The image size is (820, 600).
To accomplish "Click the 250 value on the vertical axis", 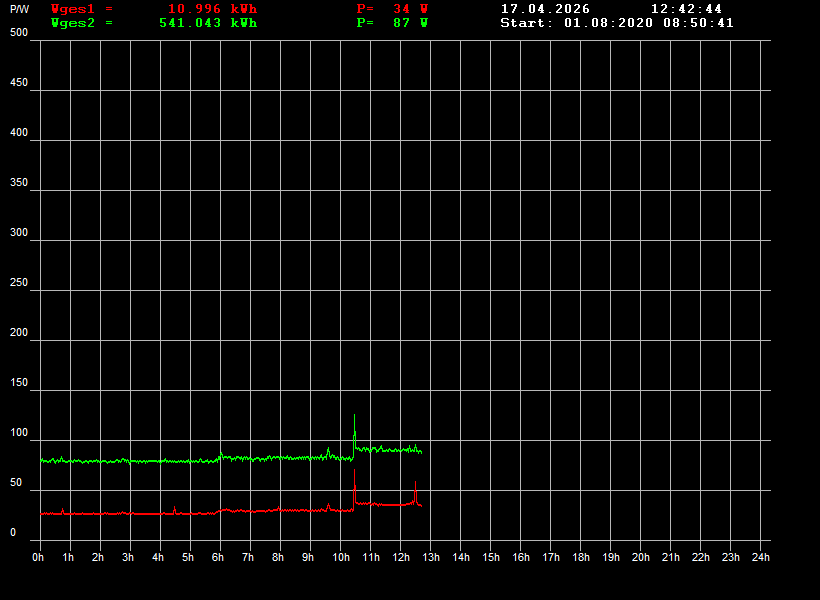I will pos(19,282).
